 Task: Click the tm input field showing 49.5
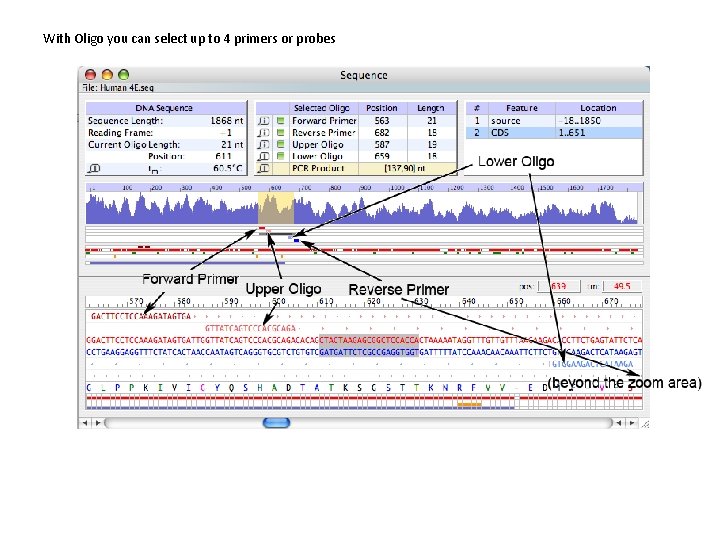622,286
